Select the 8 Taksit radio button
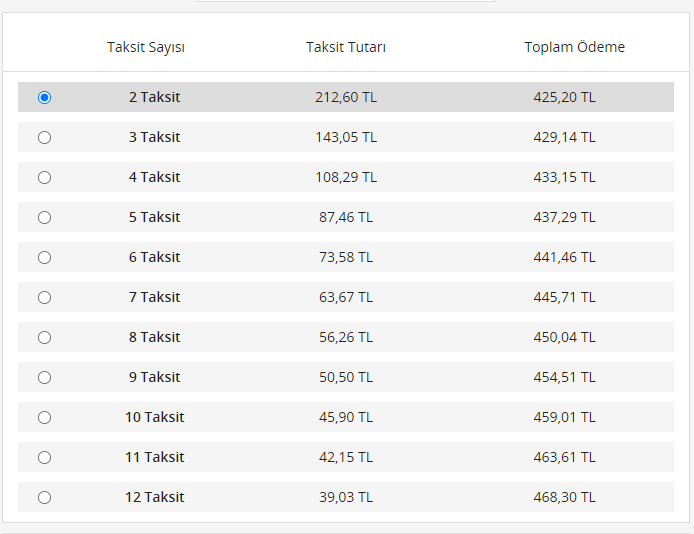Viewport: 694px width, 534px height. click(x=44, y=337)
